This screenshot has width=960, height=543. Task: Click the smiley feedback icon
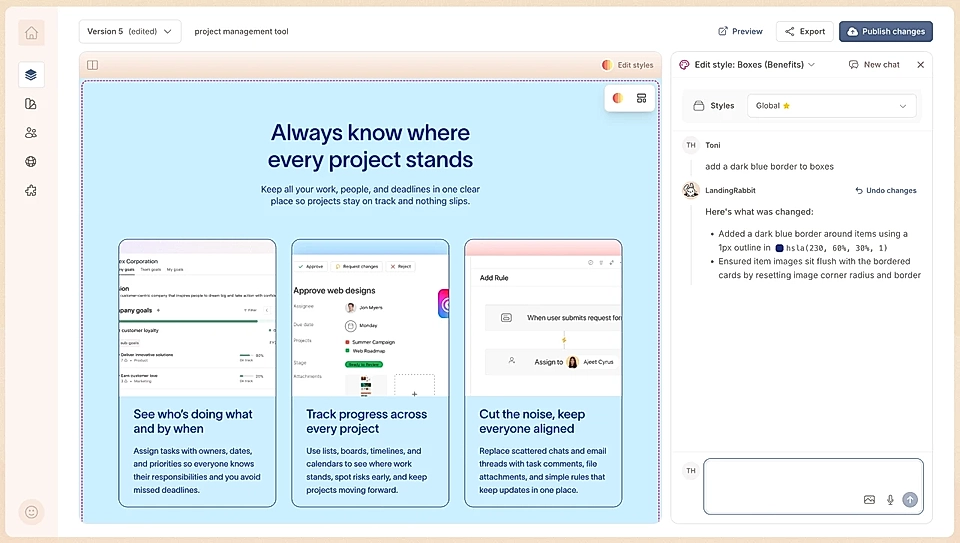tap(31, 512)
